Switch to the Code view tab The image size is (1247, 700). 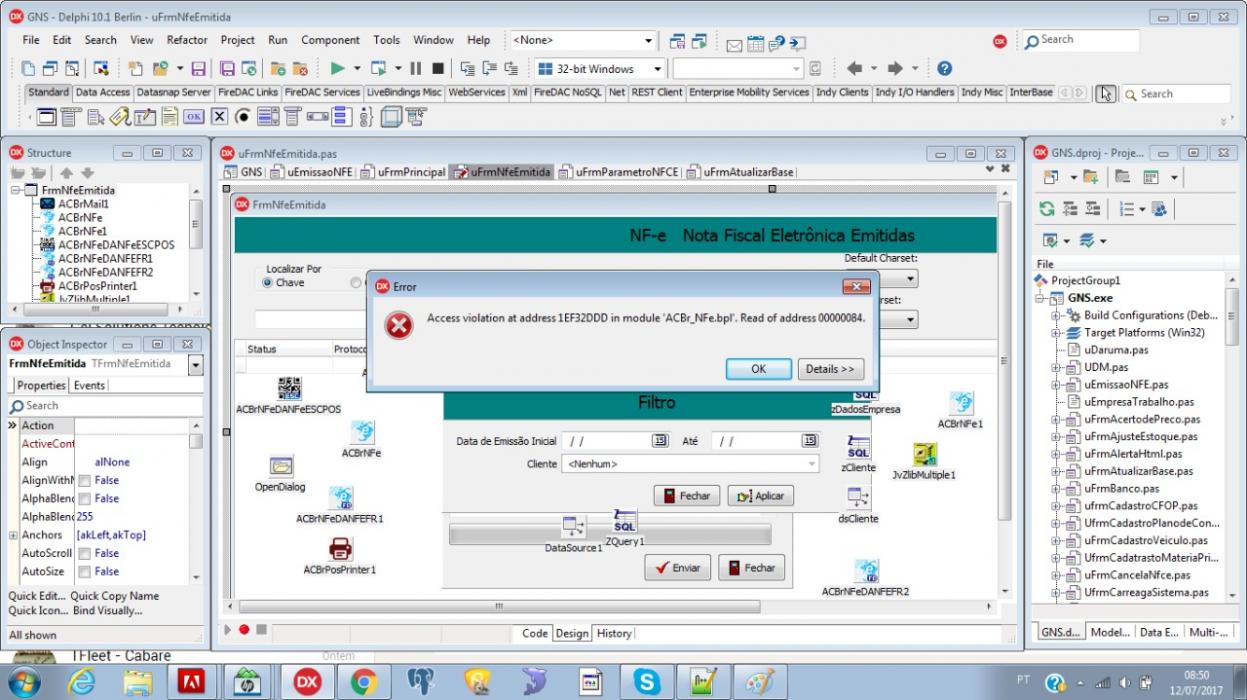535,633
